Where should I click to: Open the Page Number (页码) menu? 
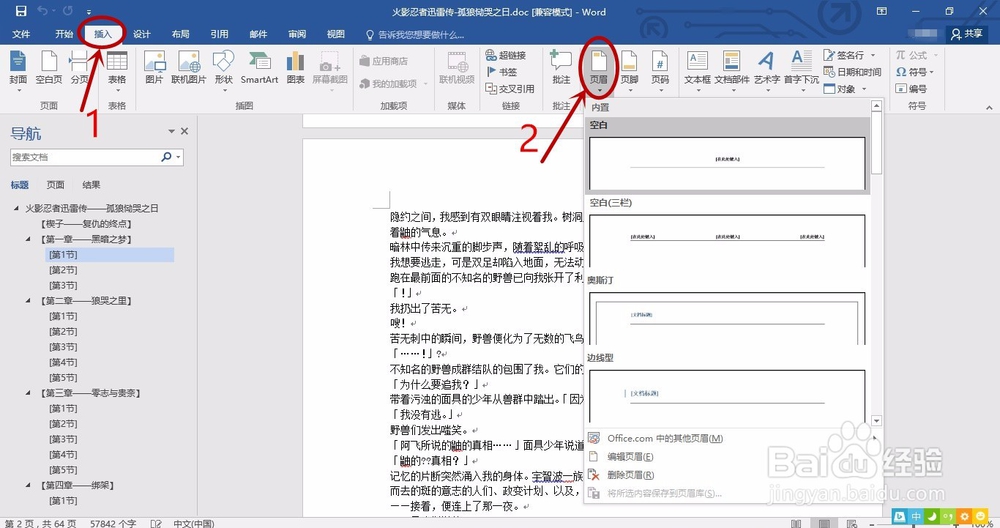click(660, 69)
